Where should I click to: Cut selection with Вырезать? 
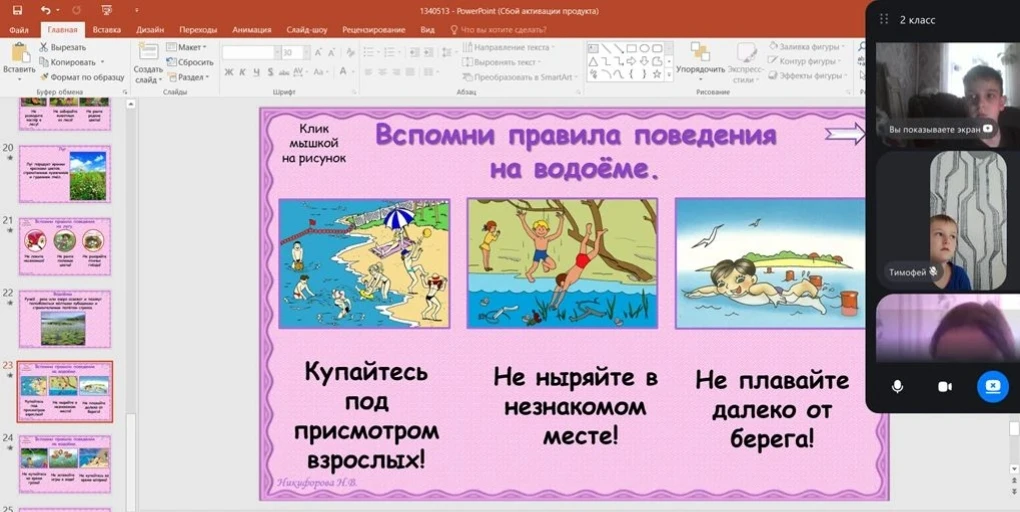point(62,47)
